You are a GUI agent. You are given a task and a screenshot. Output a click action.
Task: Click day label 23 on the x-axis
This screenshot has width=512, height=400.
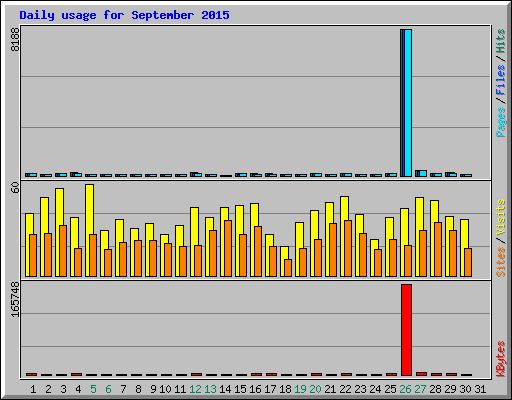pyautogui.click(x=360, y=389)
